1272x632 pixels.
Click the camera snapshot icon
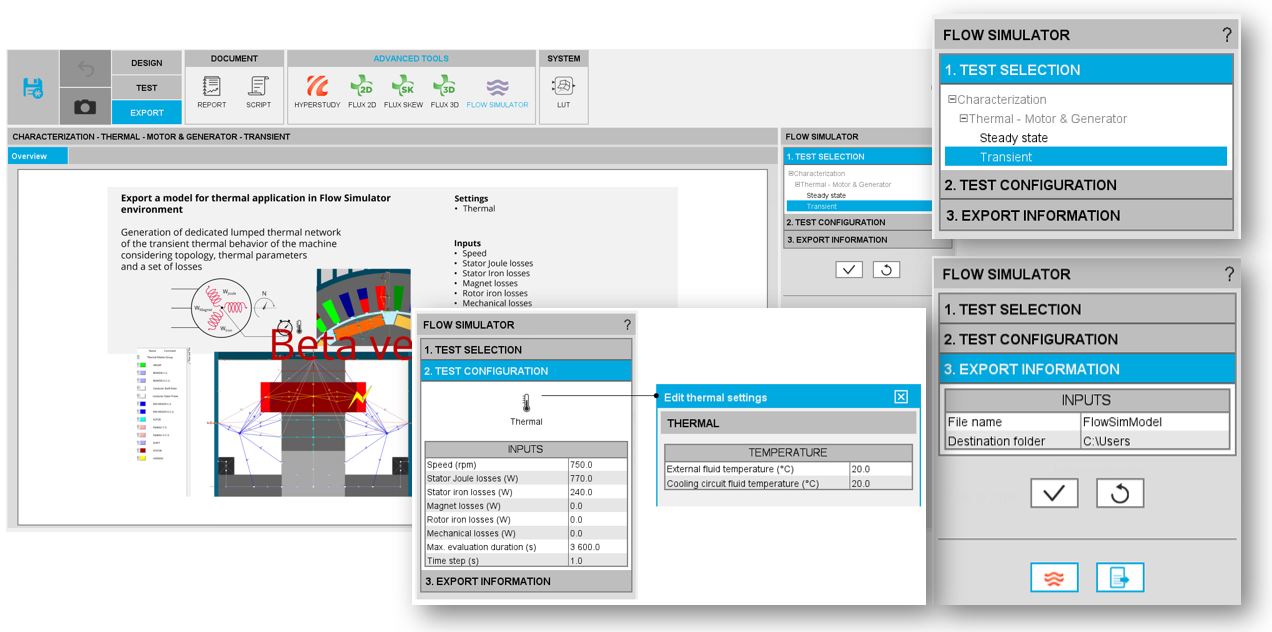pos(85,106)
